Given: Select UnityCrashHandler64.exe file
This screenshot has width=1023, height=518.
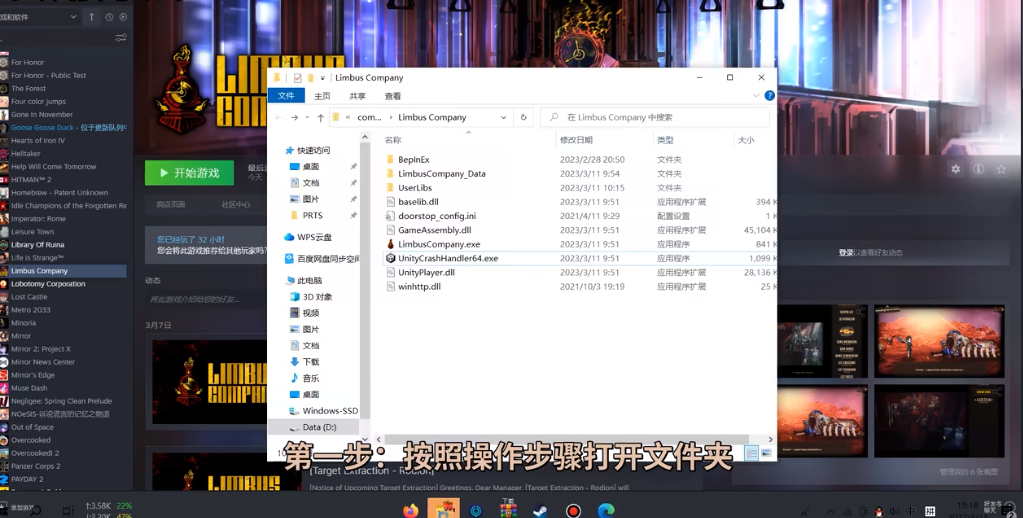Looking at the screenshot, I should (448, 258).
